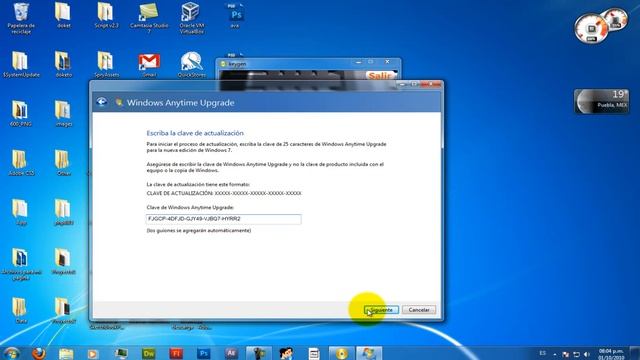
Task: Launch Dreamweaver from the taskbar
Action: tap(149, 353)
